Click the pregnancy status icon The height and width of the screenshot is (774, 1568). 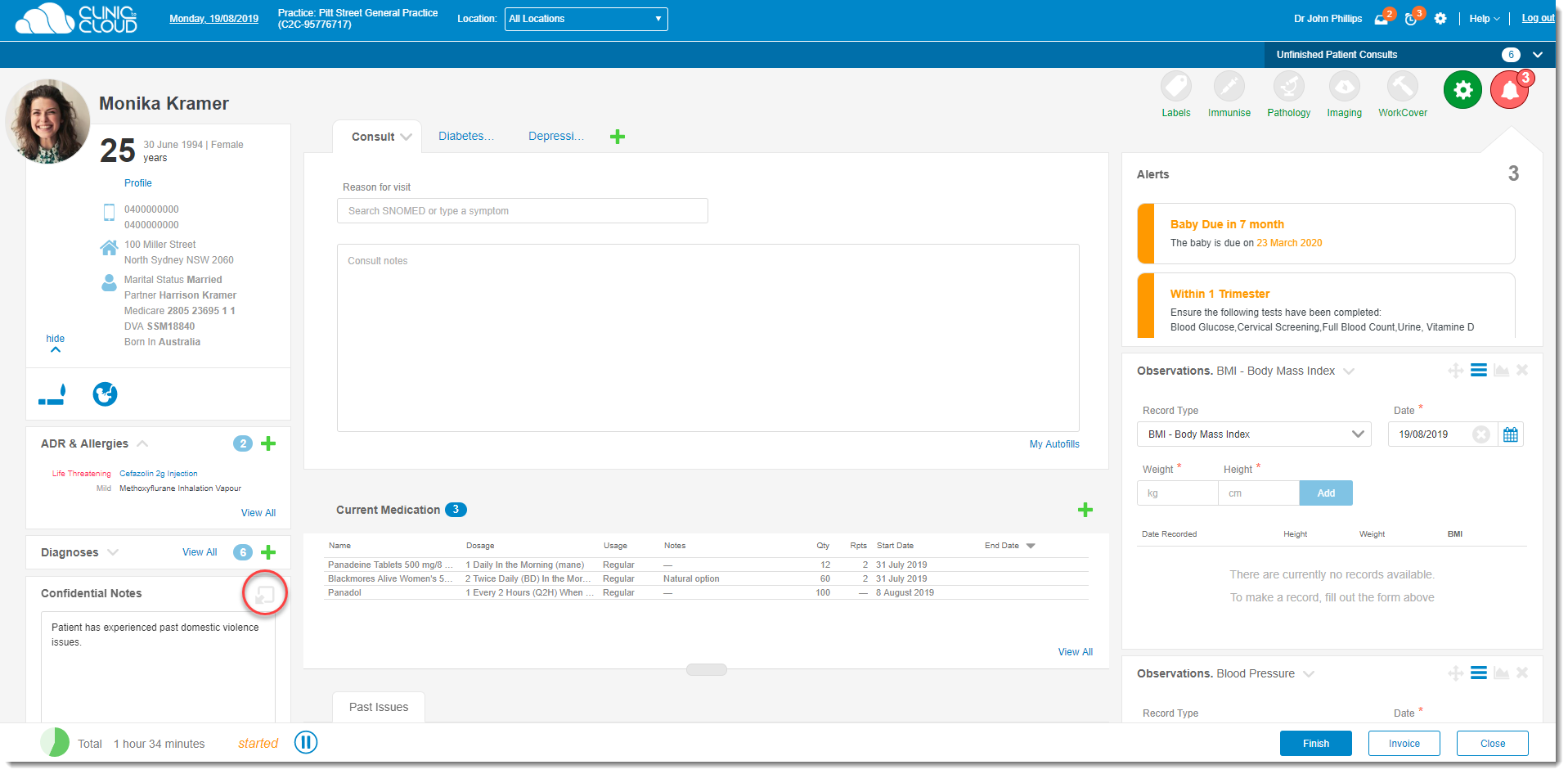tap(105, 394)
